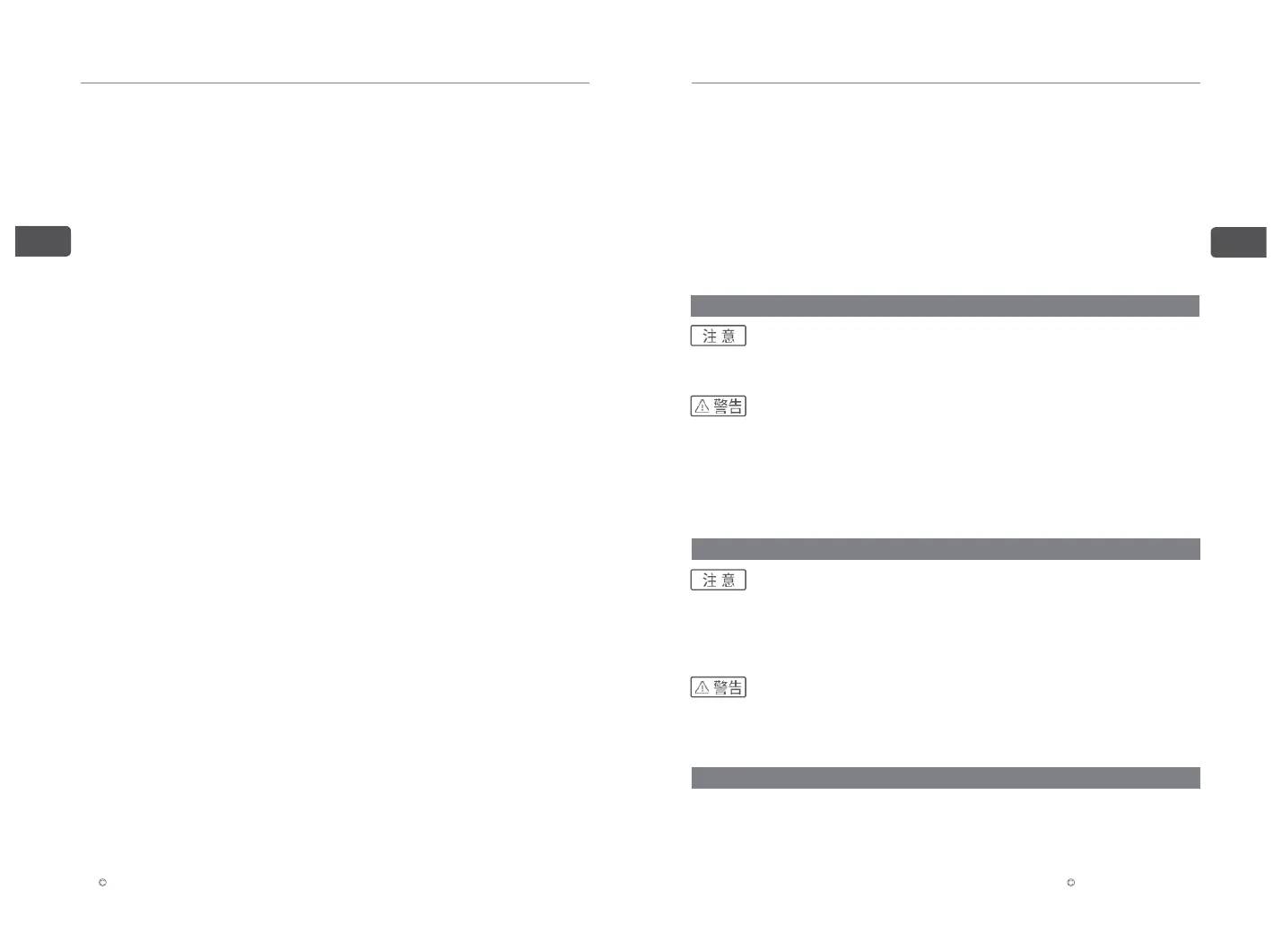This screenshot has width=1282, height=952.
Task: Click the topmost gray section header bar
Action: [x=945, y=306]
